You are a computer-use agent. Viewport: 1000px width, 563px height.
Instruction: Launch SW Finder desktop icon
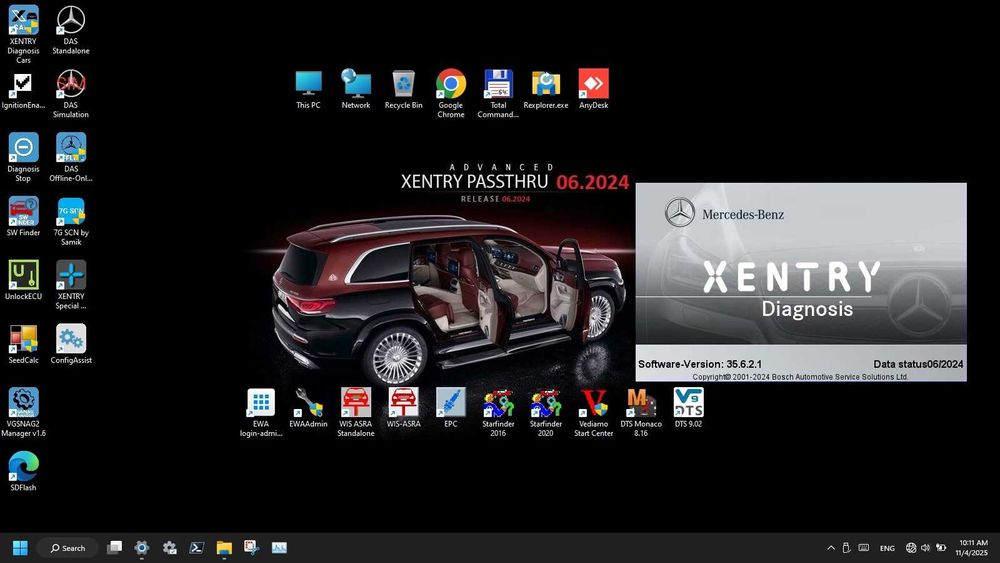pyautogui.click(x=23, y=217)
